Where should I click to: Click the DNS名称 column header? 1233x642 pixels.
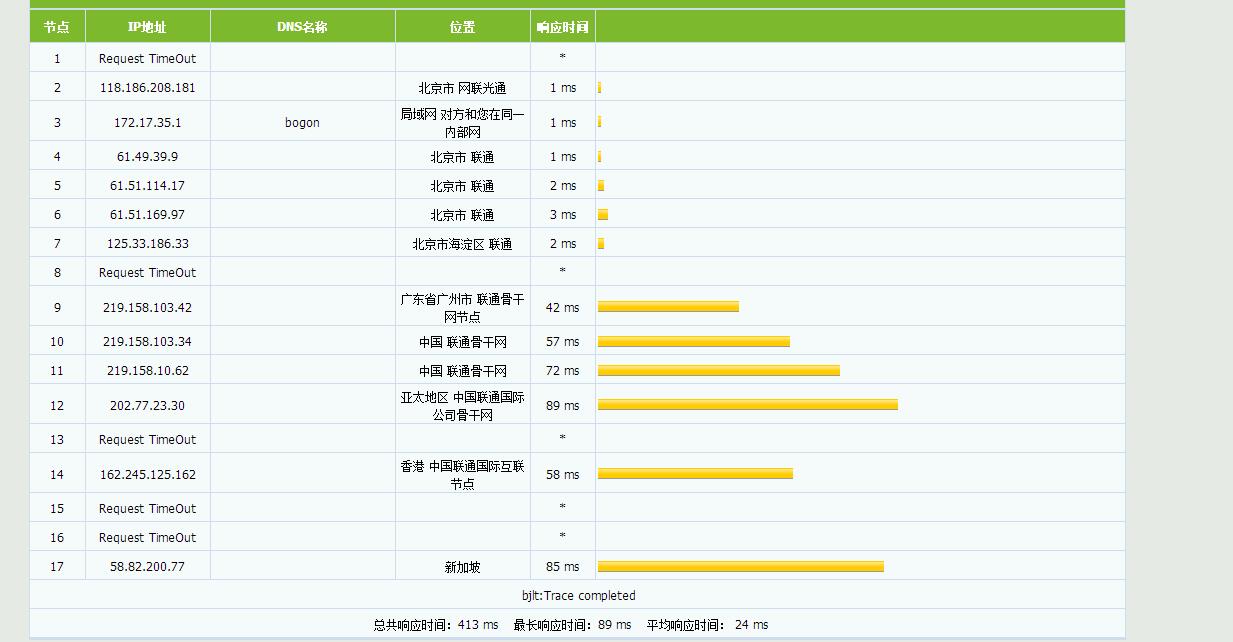point(302,27)
